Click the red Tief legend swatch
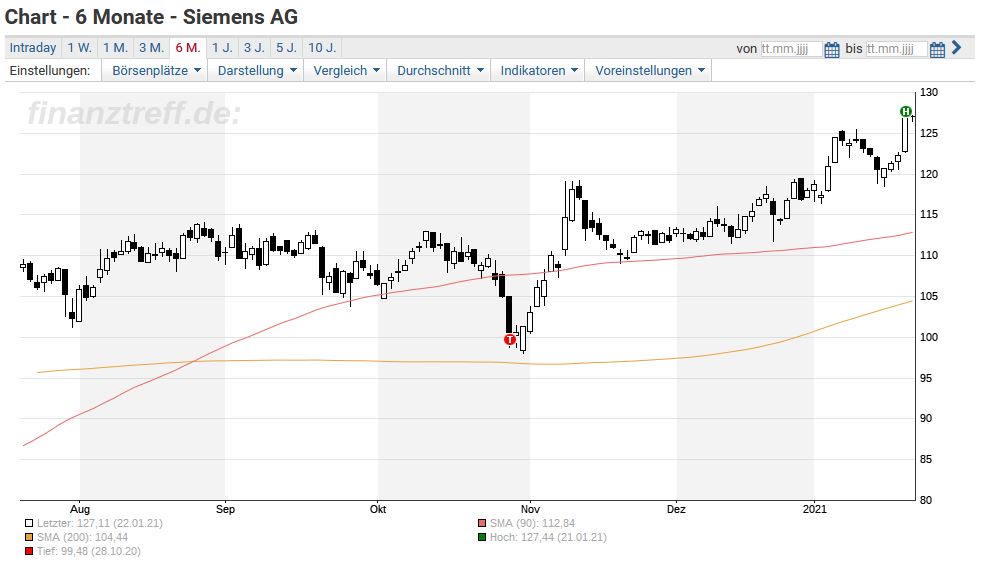 [29, 551]
